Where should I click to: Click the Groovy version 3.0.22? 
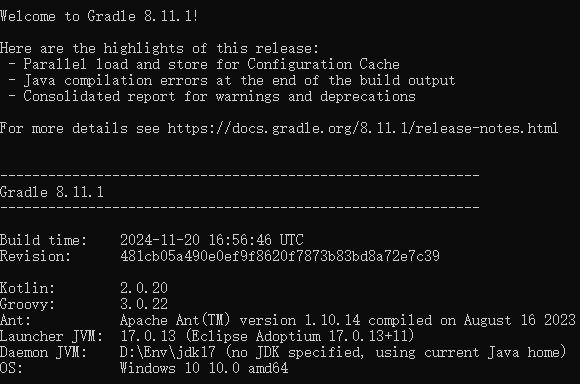point(144,304)
